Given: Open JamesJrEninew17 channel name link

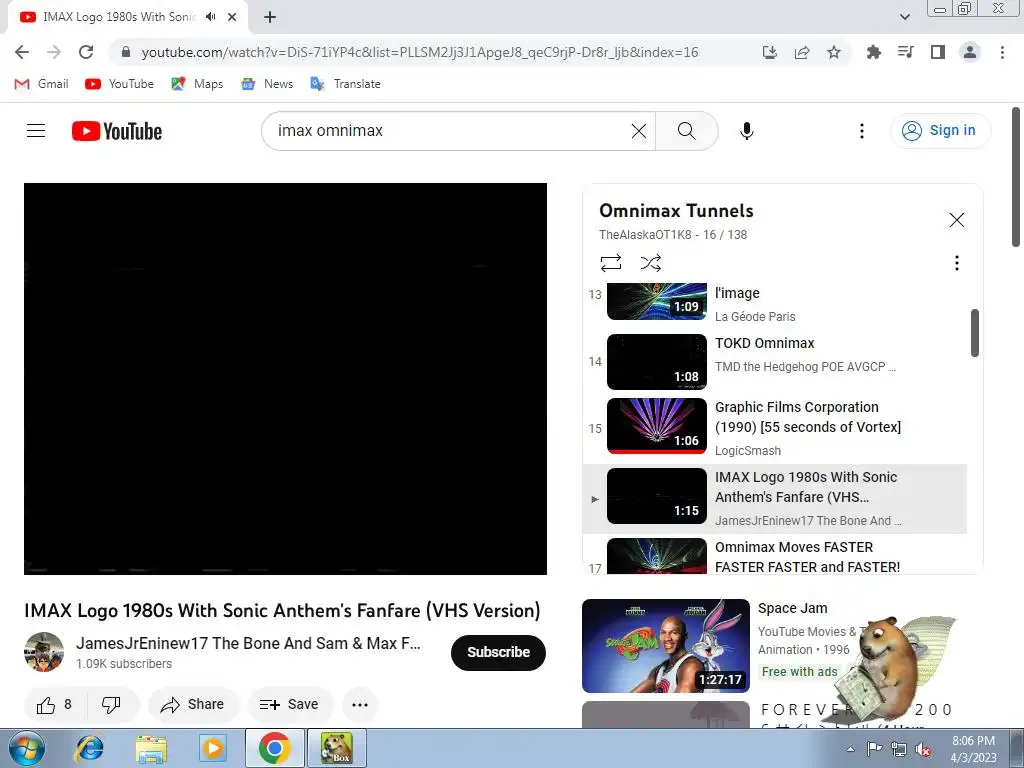Looking at the screenshot, I should pos(248,643).
